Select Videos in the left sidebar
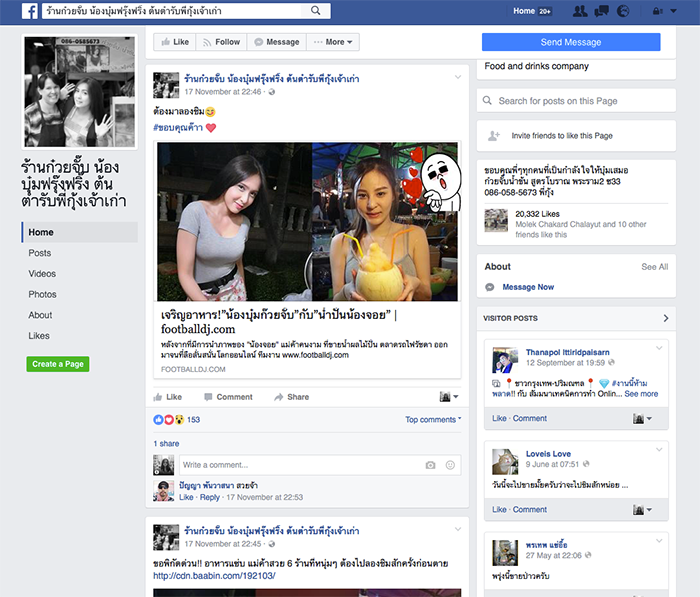700x597 pixels. pyautogui.click(x=42, y=274)
